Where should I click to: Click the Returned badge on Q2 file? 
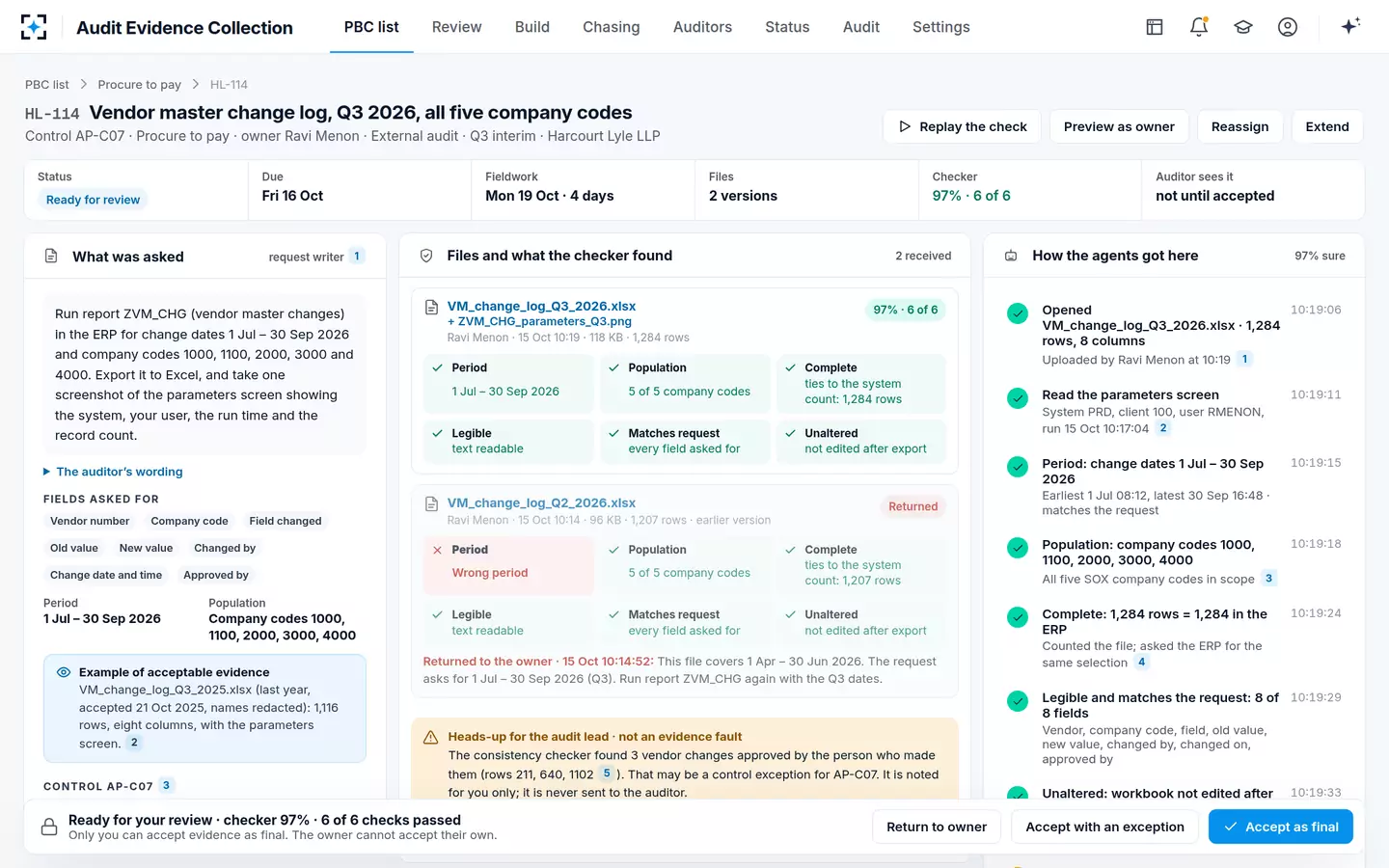[x=912, y=506]
